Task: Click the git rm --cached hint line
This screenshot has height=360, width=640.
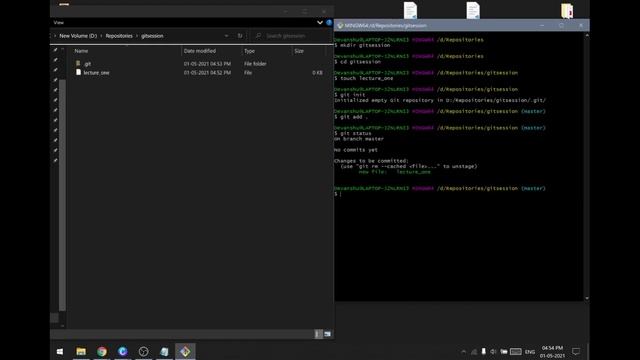Action: pos(409,166)
